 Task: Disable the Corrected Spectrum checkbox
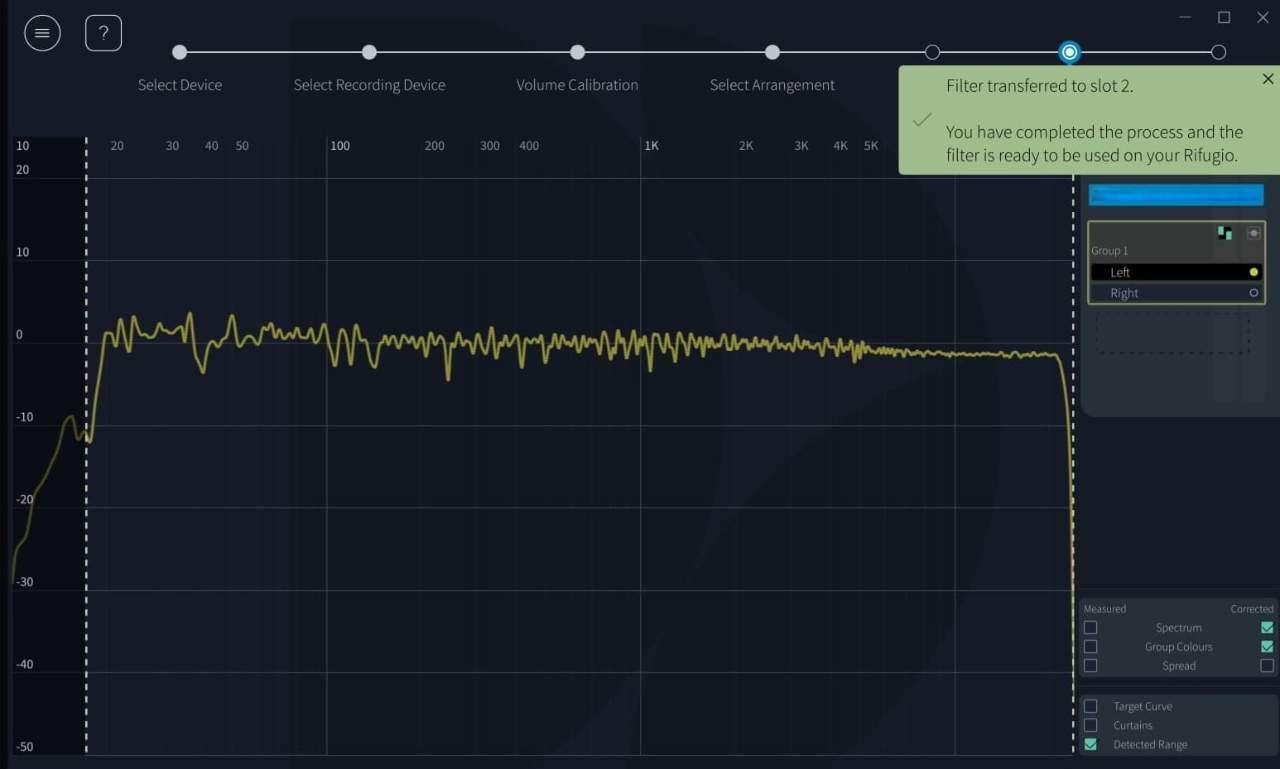coord(1267,628)
